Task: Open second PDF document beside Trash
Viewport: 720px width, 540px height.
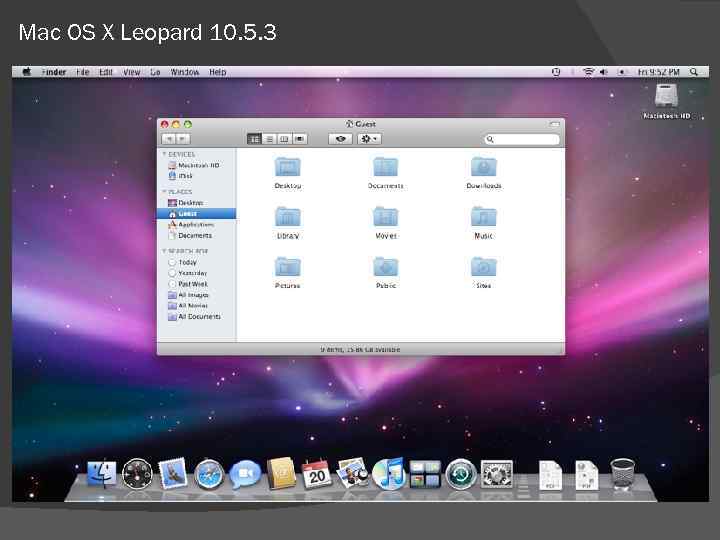Action: click(587, 475)
